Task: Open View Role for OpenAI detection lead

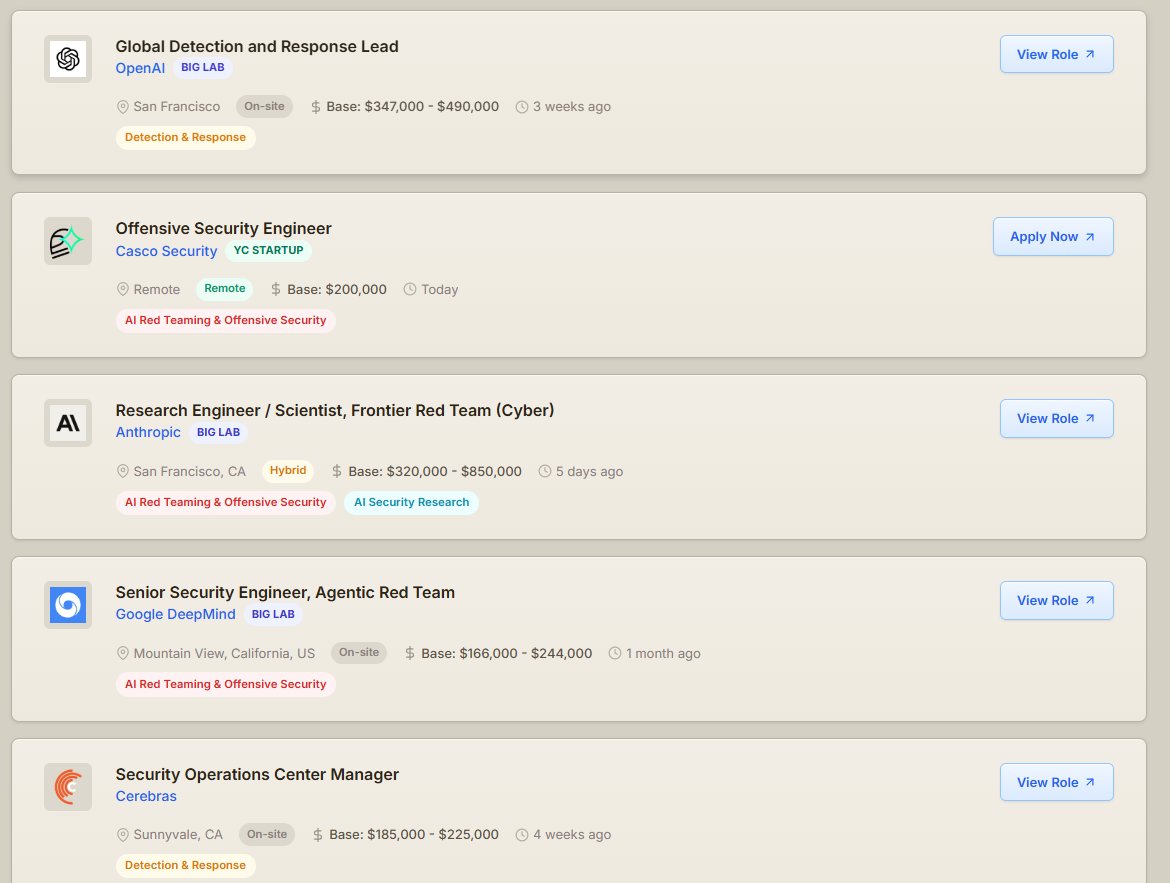Action: pyautogui.click(x=1057, y=54)
